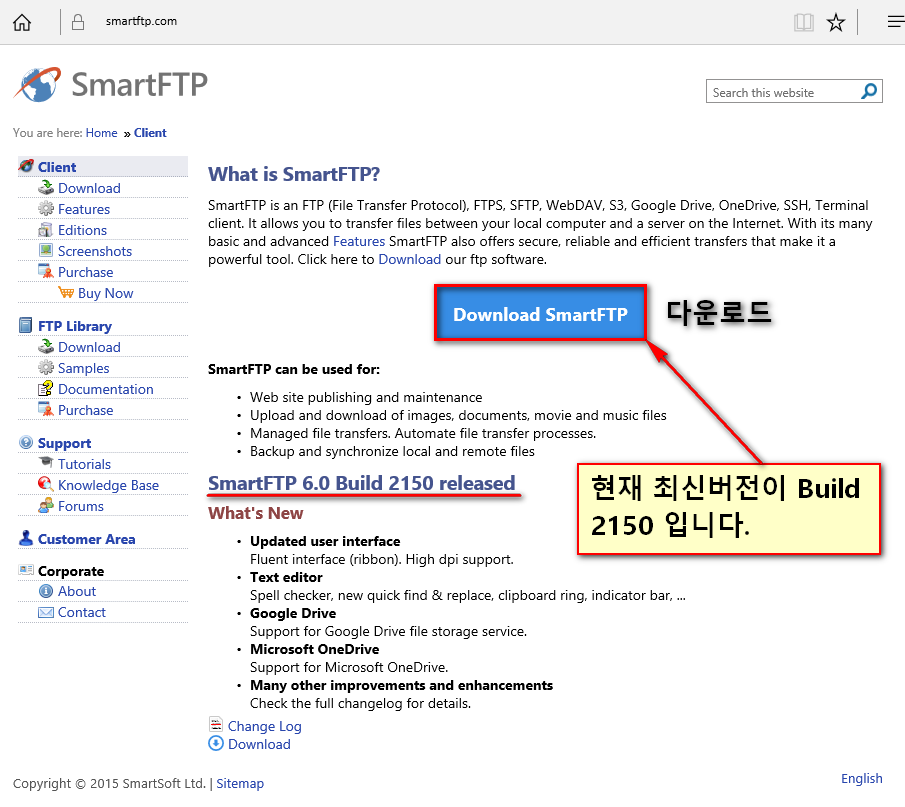The height and width of the screenshot is (807, 905).
Task: Click the SmartFTP wordmark in header
Action: pyautogui.click(x=139, y=85)
